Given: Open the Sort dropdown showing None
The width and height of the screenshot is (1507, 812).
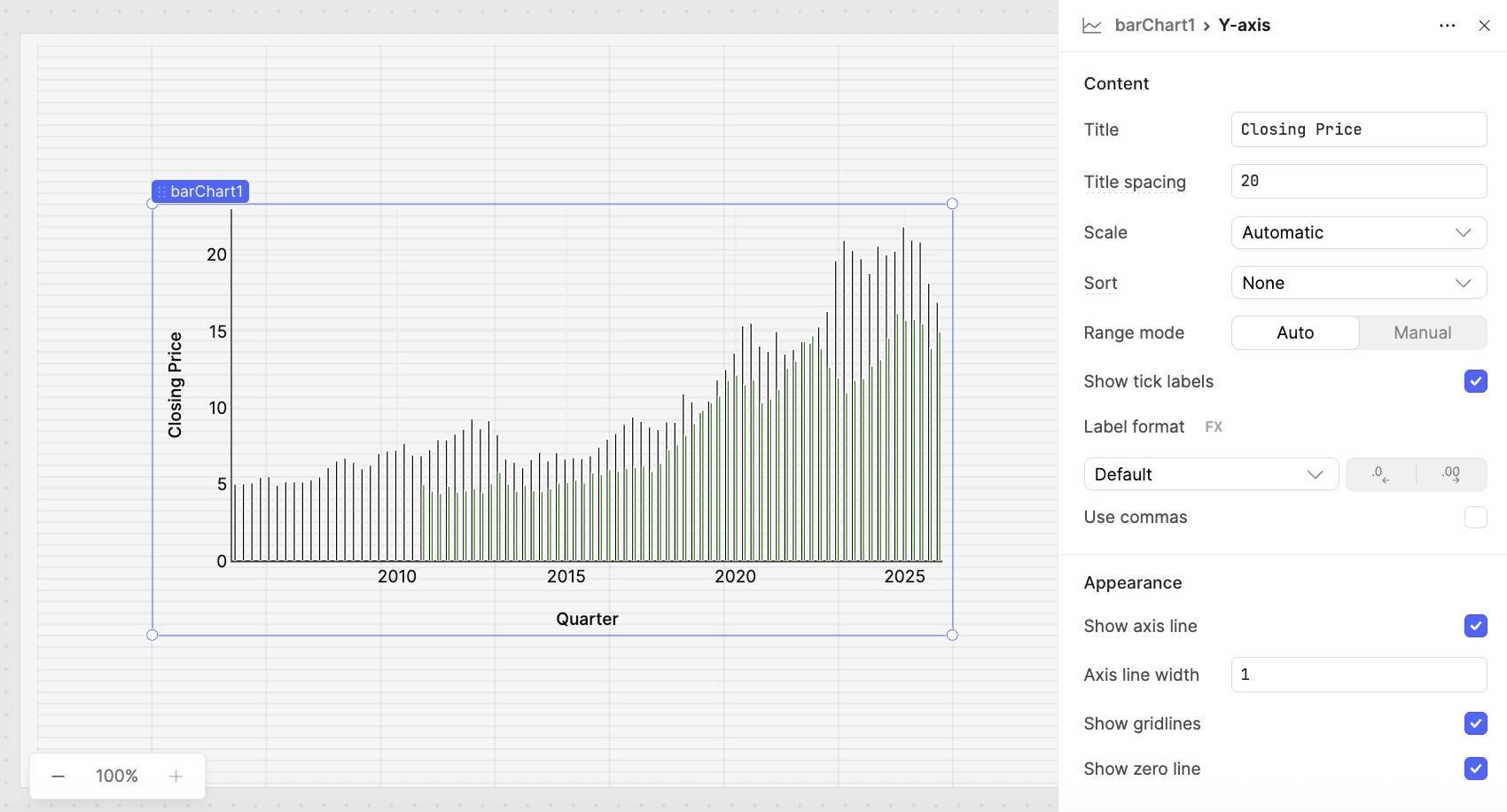Looking at the screenshot, I should pyautogui.click(x=1358, y=282).
